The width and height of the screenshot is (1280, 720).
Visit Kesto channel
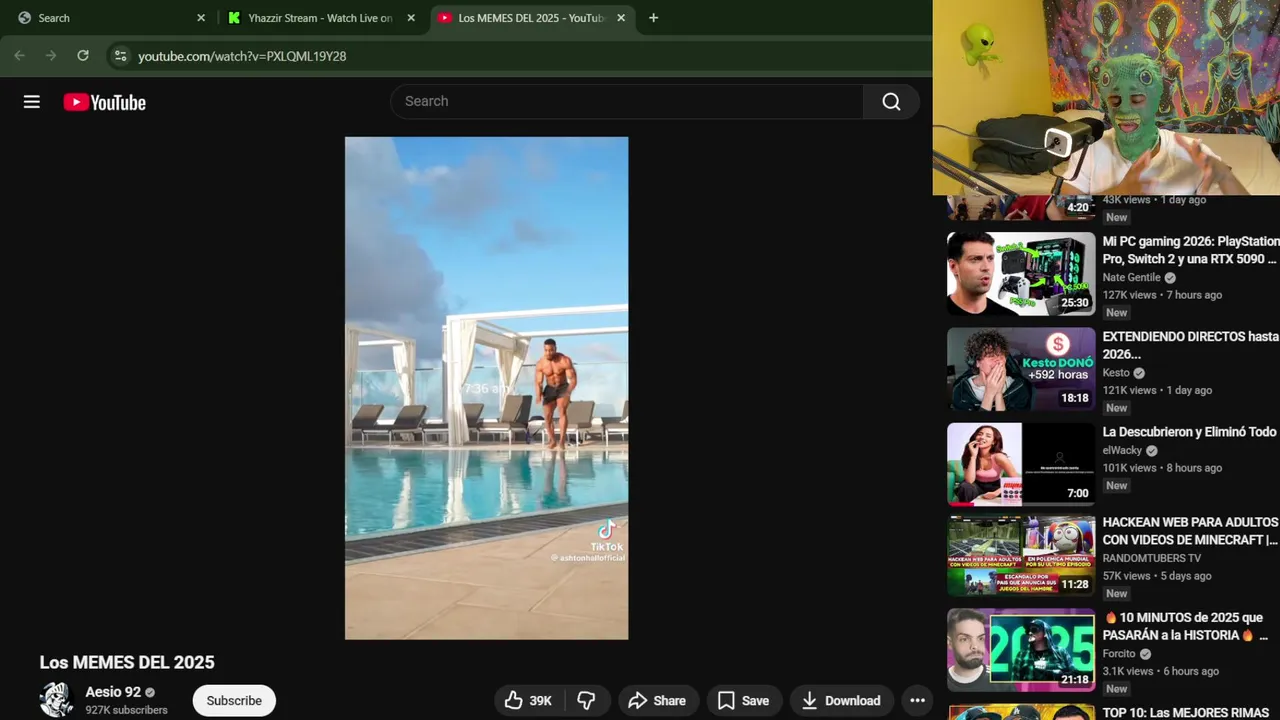tap(1116, 373)
